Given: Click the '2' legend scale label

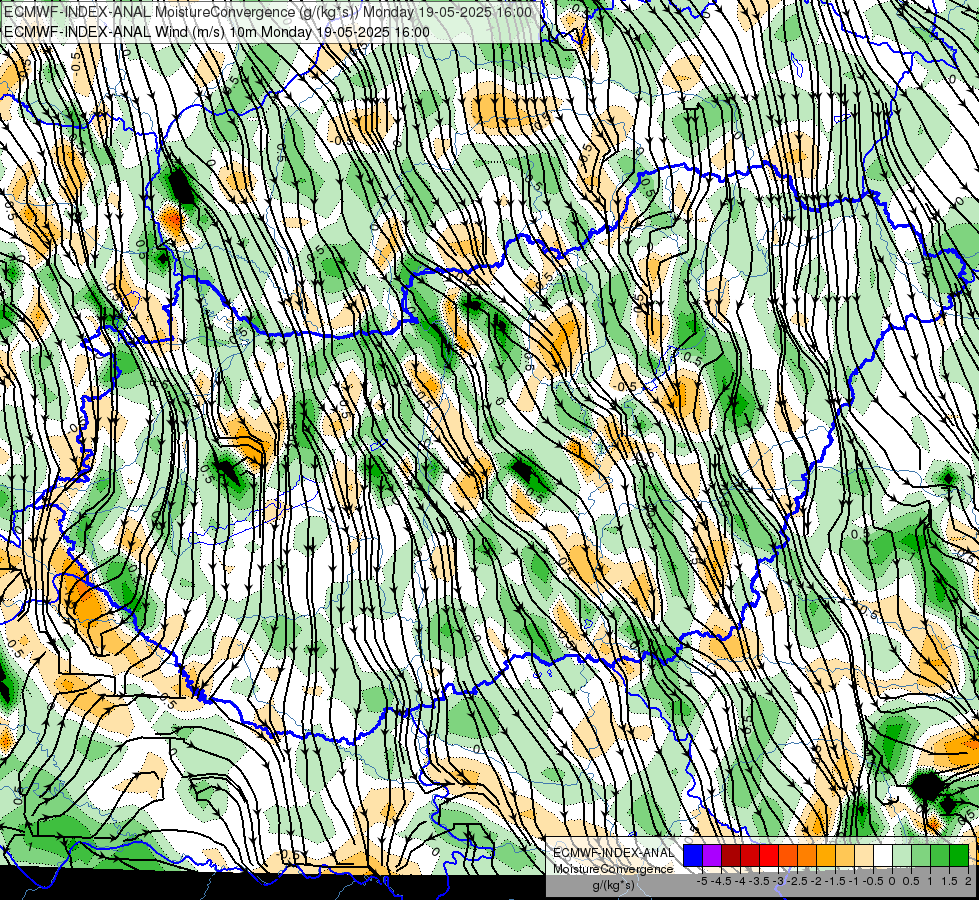Looking at the screenshot, I should click(x=968, y=881).
